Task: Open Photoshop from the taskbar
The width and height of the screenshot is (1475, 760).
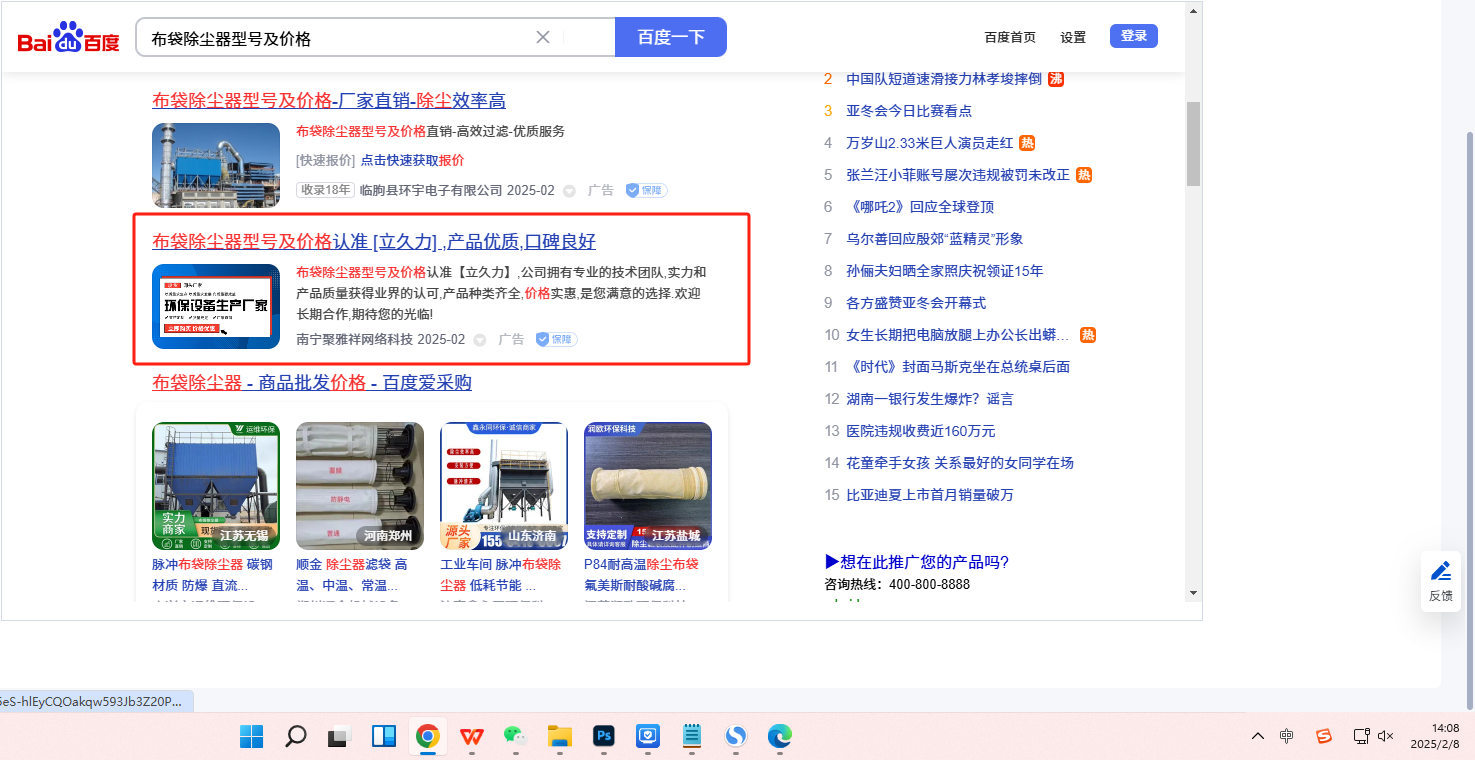Action: pos(603,736)
